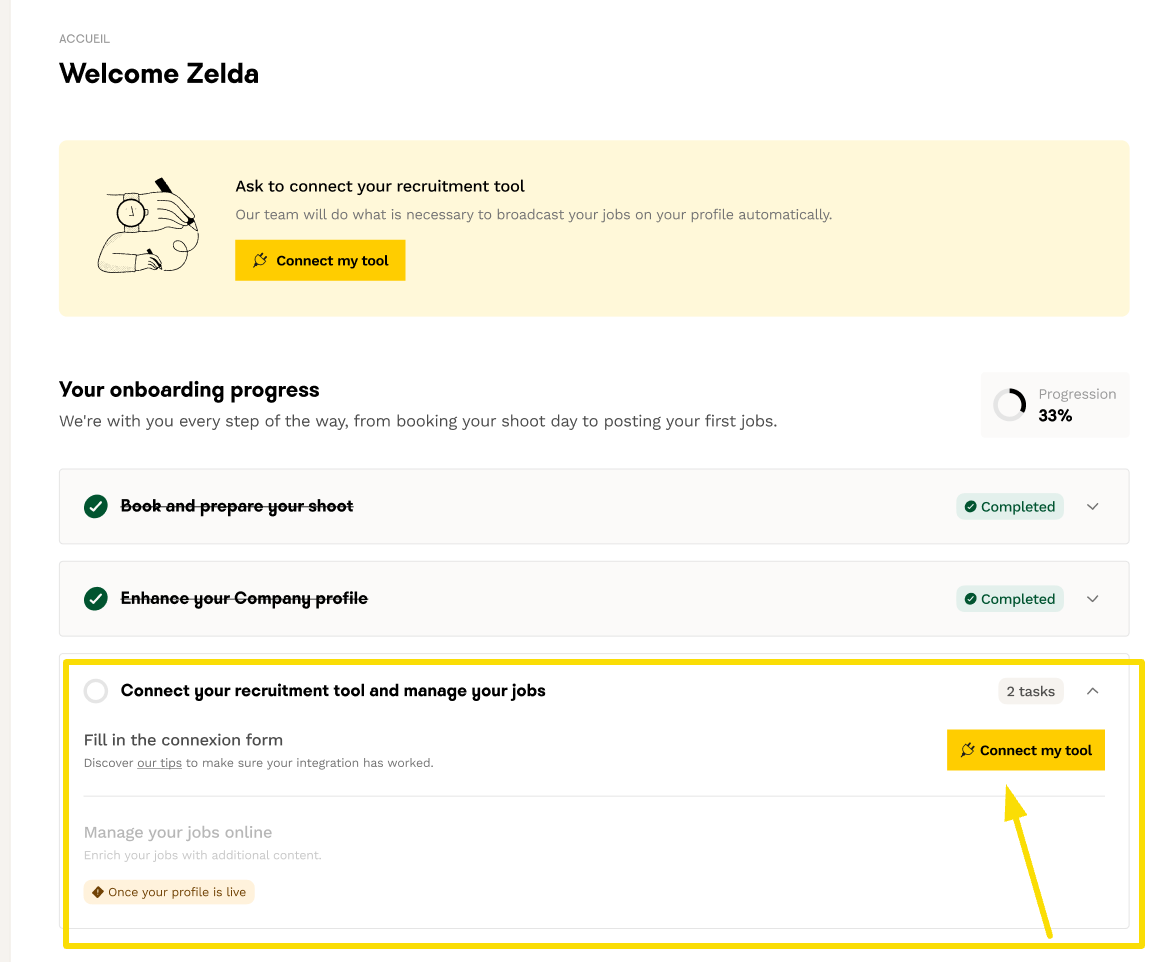Viewport: 1170px width, 962px height.
Task: Click the 2 tasks badge
Action: click(1030, 691)
